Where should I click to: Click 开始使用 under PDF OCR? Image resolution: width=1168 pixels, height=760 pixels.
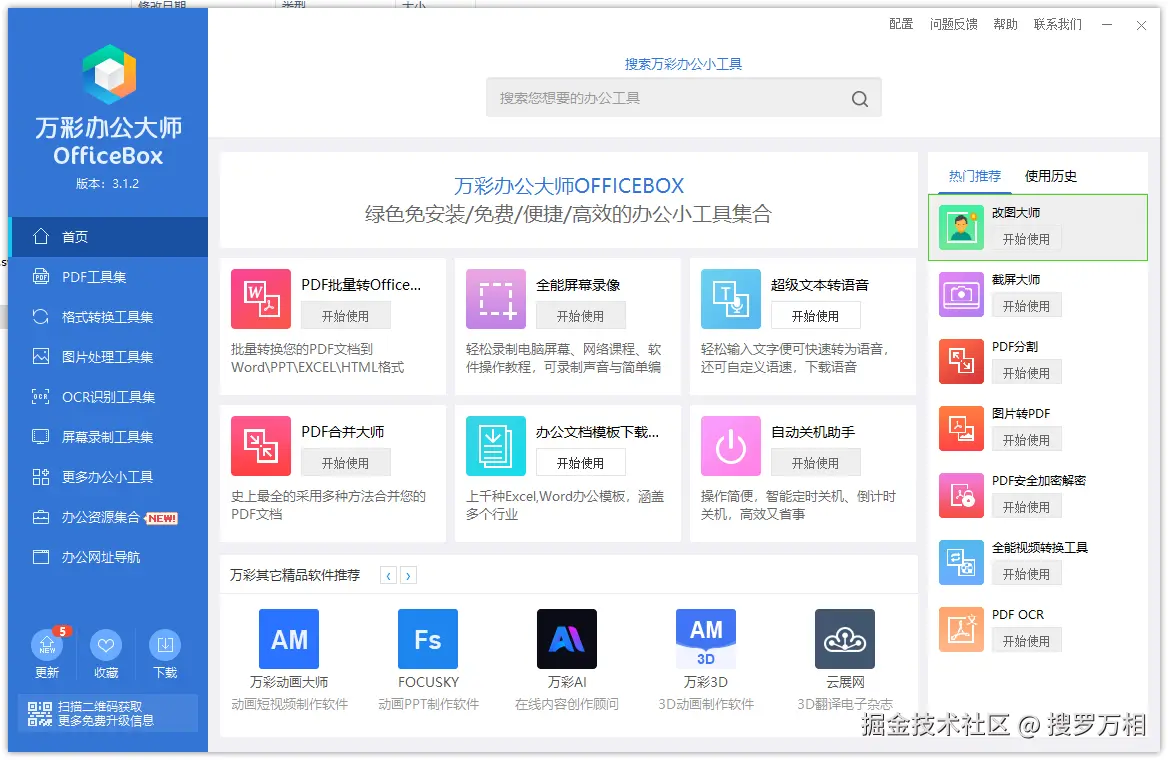pos(1026,641)
